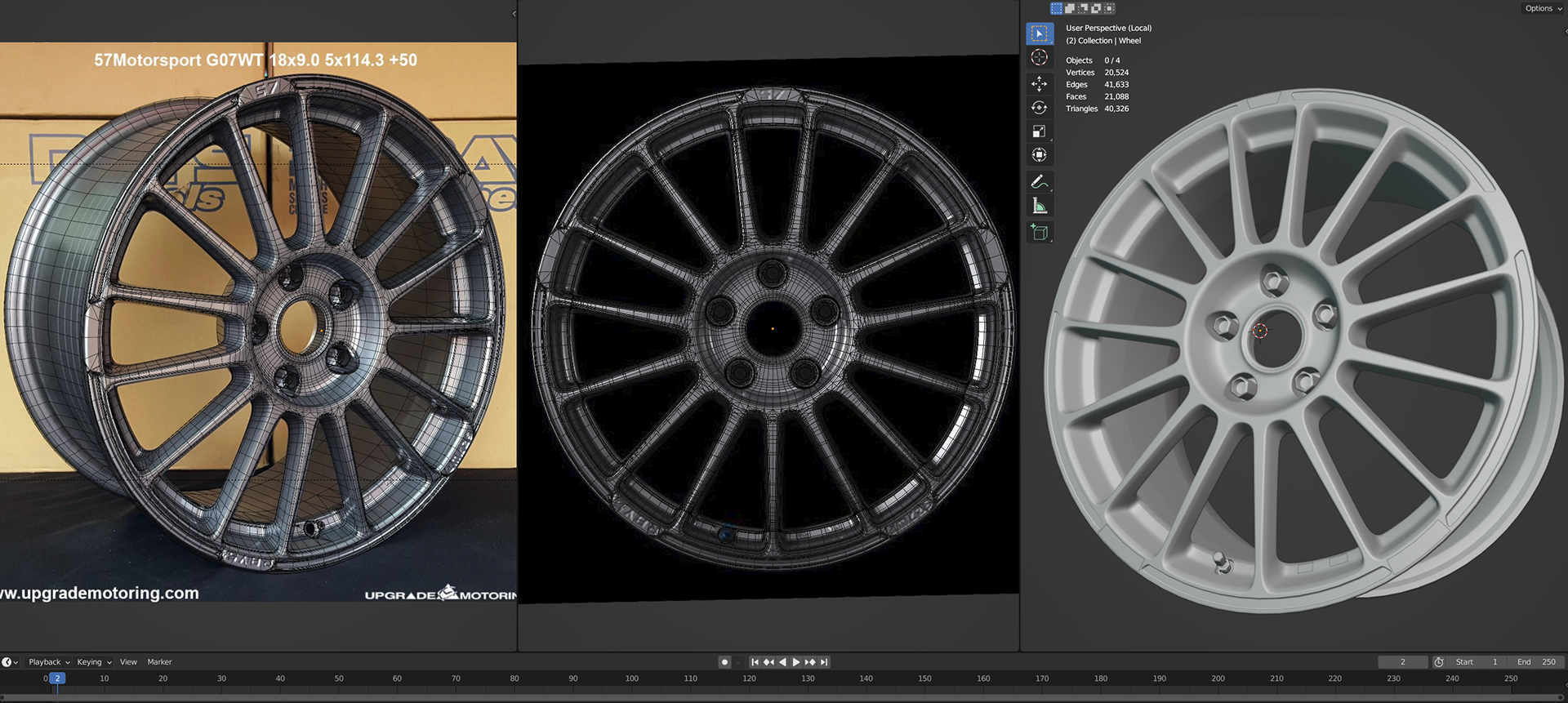
Task: Toggle auto keying record button
Action: click(x=724, y=662)
